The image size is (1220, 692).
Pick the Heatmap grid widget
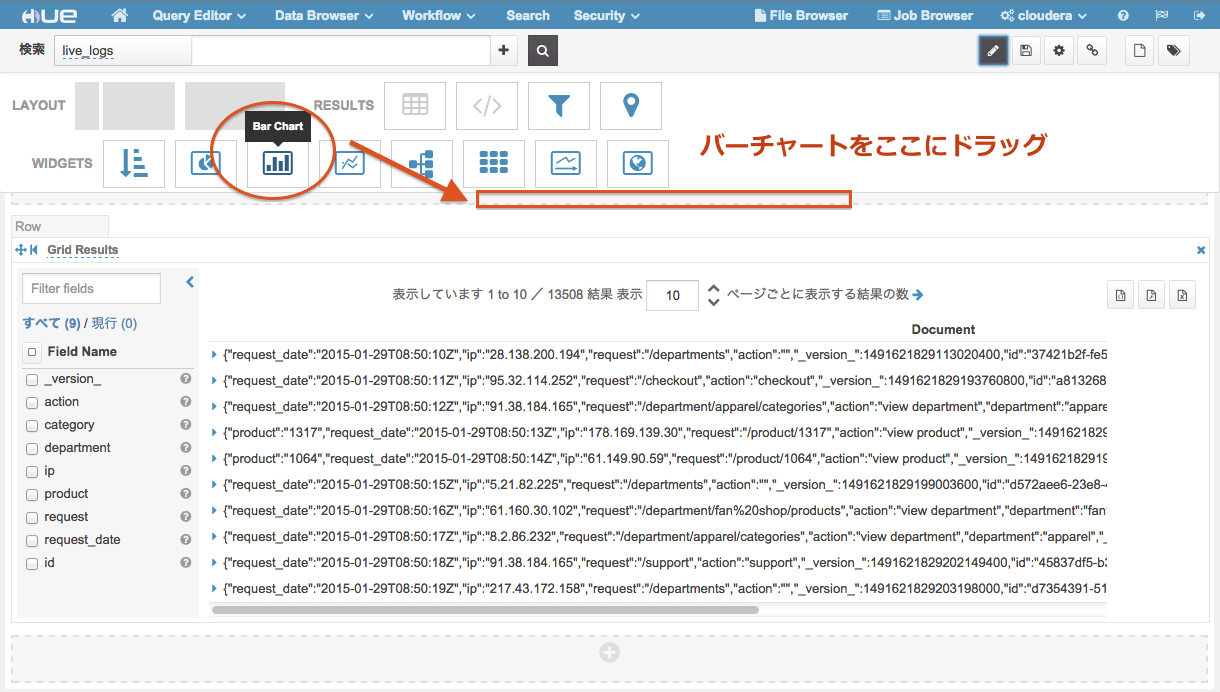click(x=494, y=163)
